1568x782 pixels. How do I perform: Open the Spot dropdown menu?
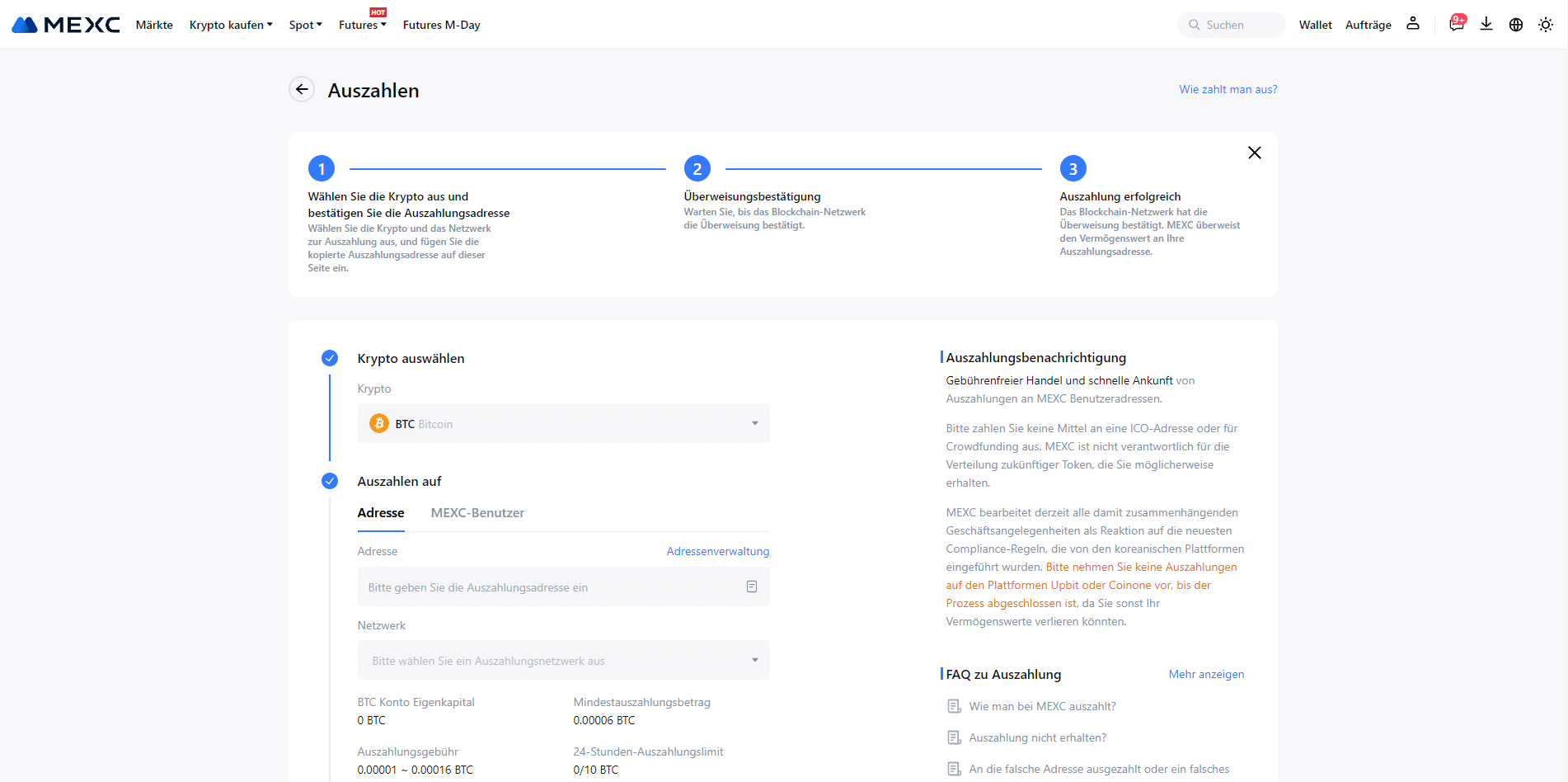click(306, 25)
